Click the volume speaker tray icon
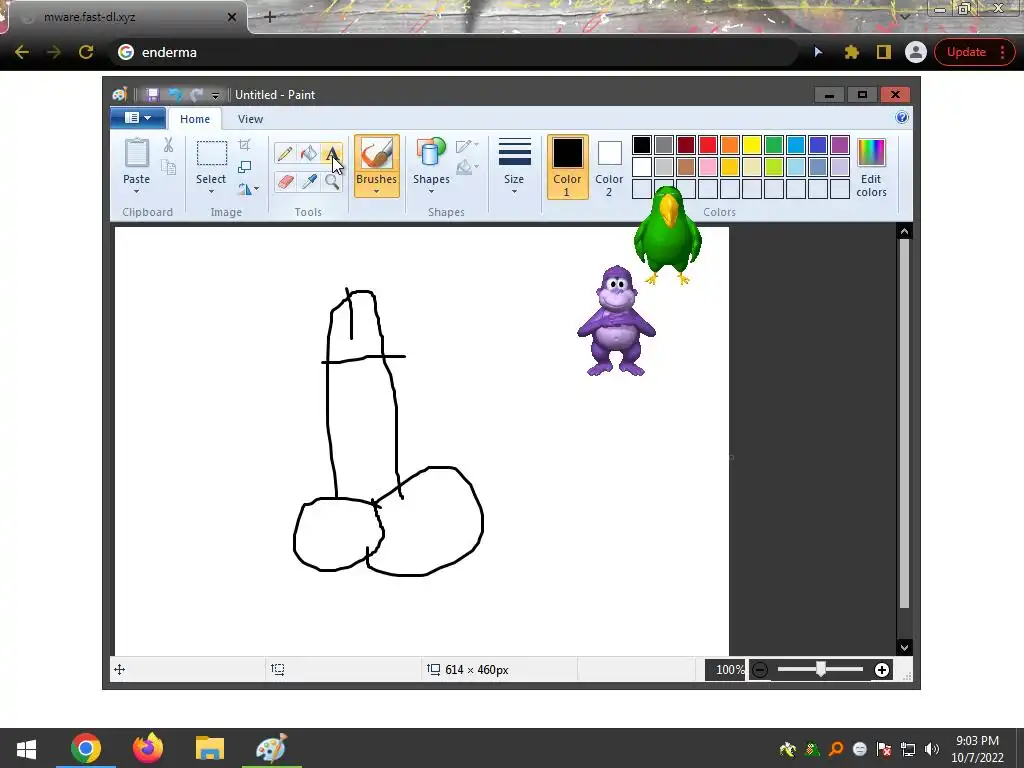Screen dimensions: 1024x768 (932, 749)
